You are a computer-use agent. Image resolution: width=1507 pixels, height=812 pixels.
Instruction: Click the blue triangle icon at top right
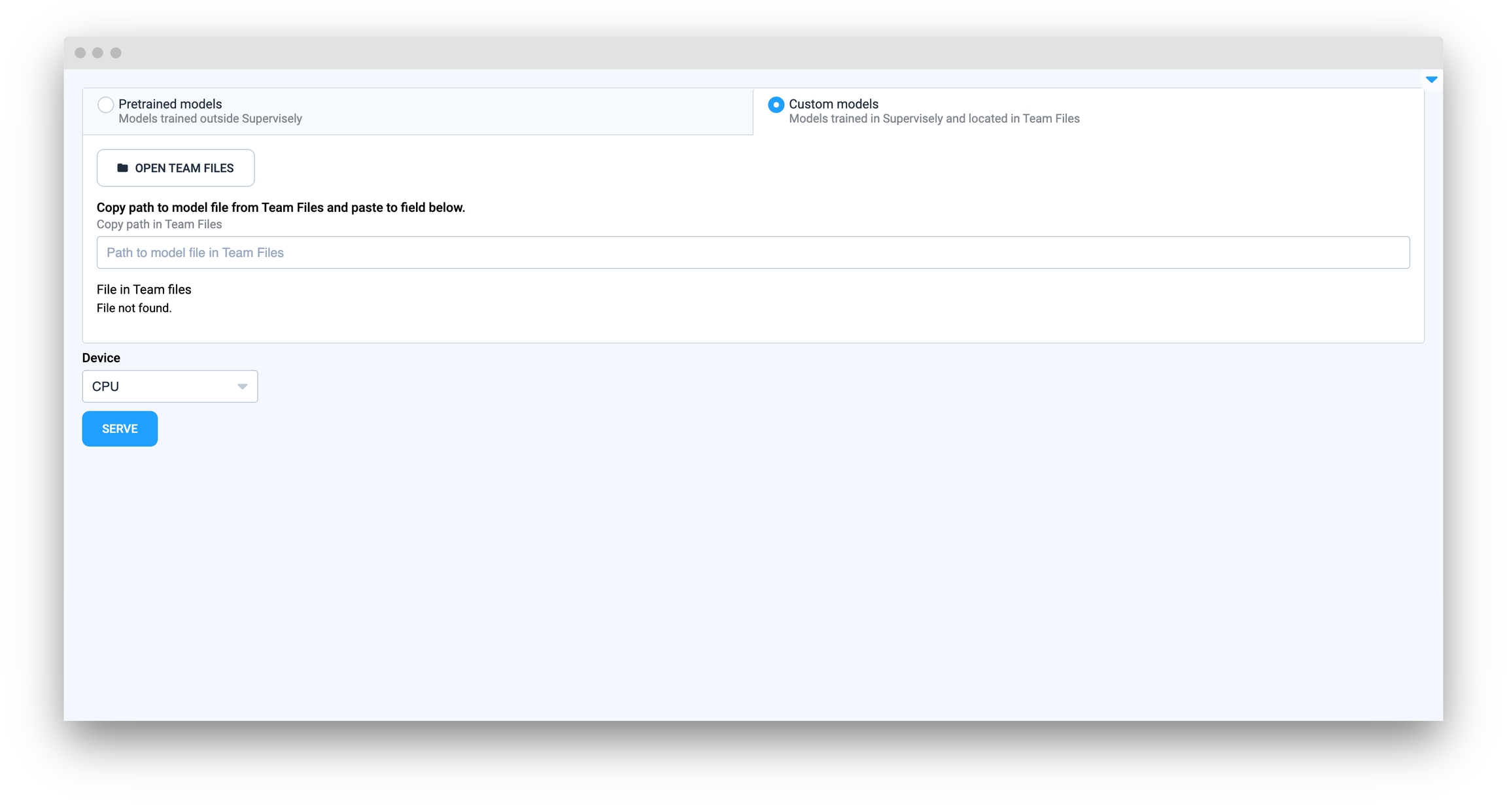(1431, 79)
